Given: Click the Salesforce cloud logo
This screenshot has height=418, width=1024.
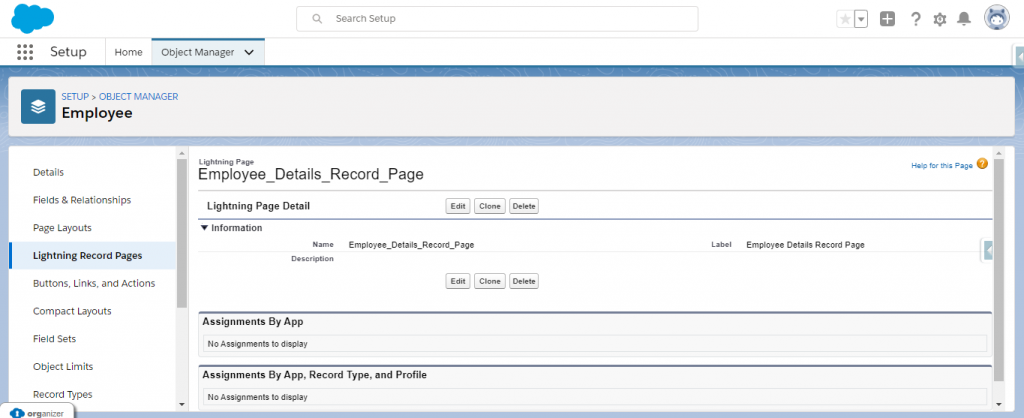Looking at the screenshot, I should click(32, 18).
